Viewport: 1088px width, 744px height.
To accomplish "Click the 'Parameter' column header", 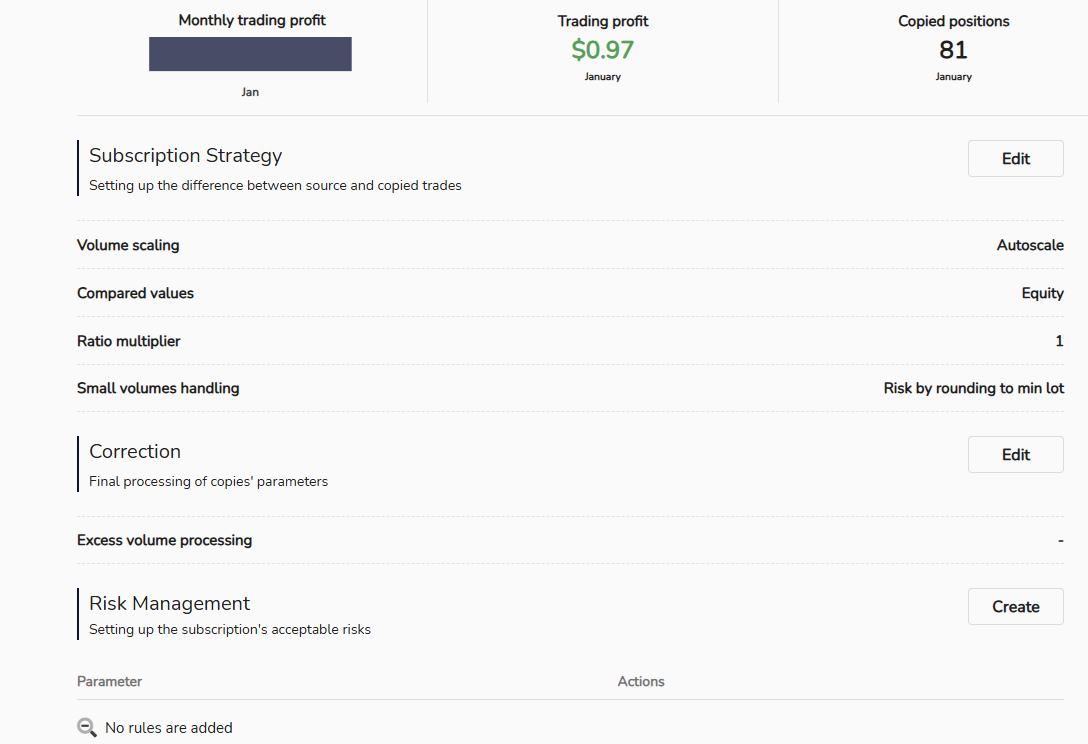I will coord(110,682).
